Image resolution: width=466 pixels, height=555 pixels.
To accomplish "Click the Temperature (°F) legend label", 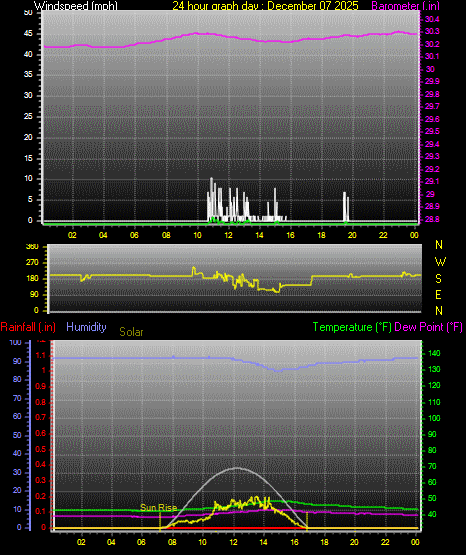I will [352, 327].
